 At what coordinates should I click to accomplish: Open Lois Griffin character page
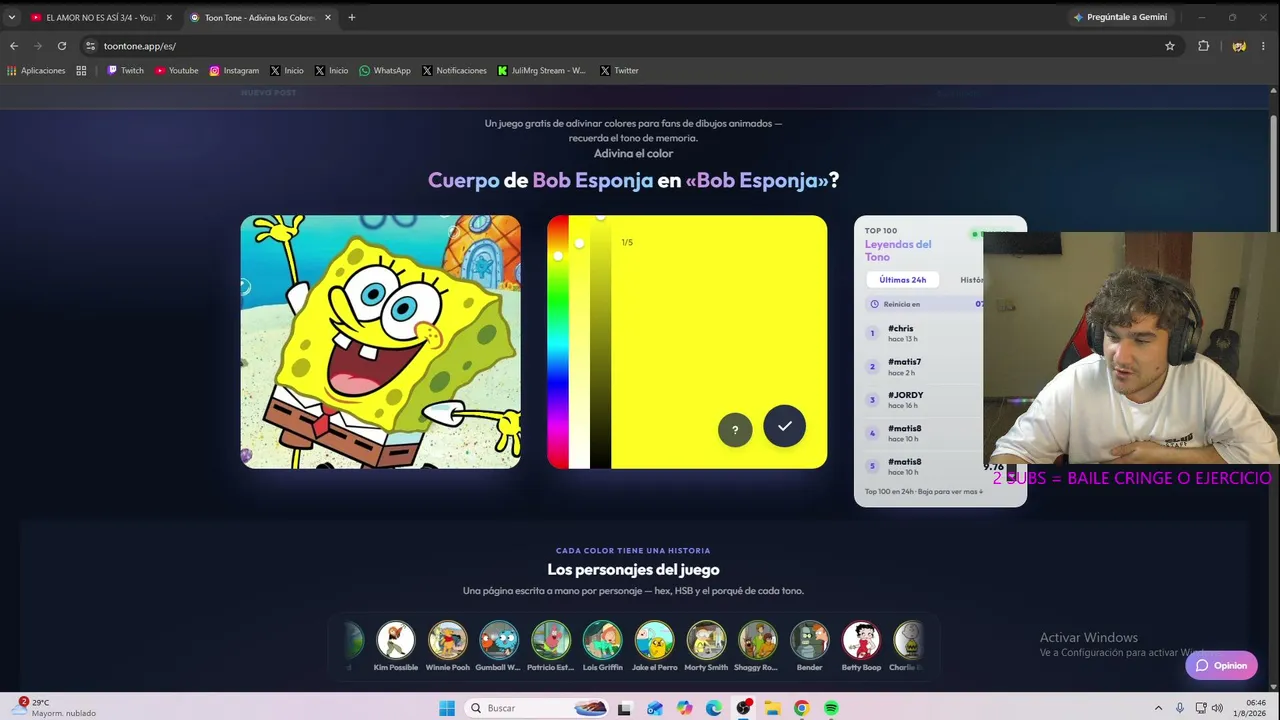coord(603,646)
